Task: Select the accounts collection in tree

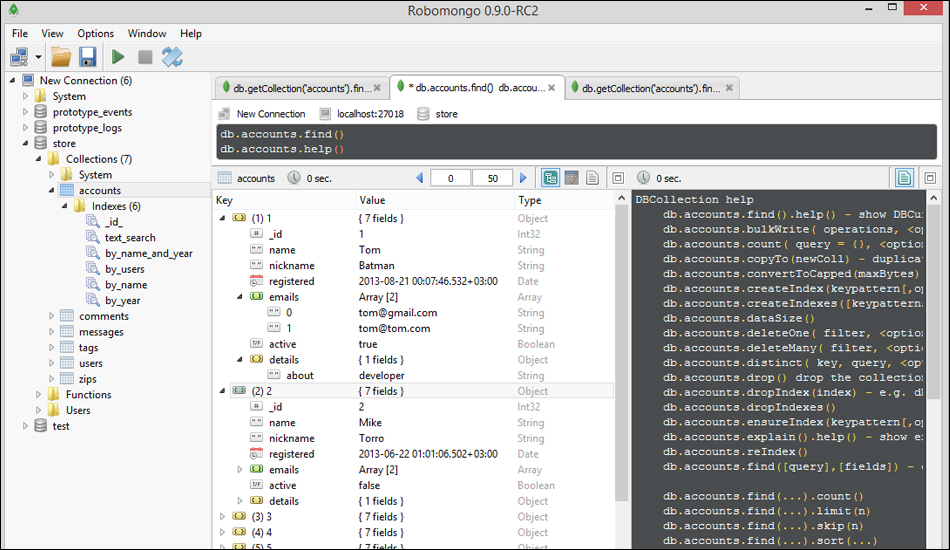Action: (x=99, y=190)
